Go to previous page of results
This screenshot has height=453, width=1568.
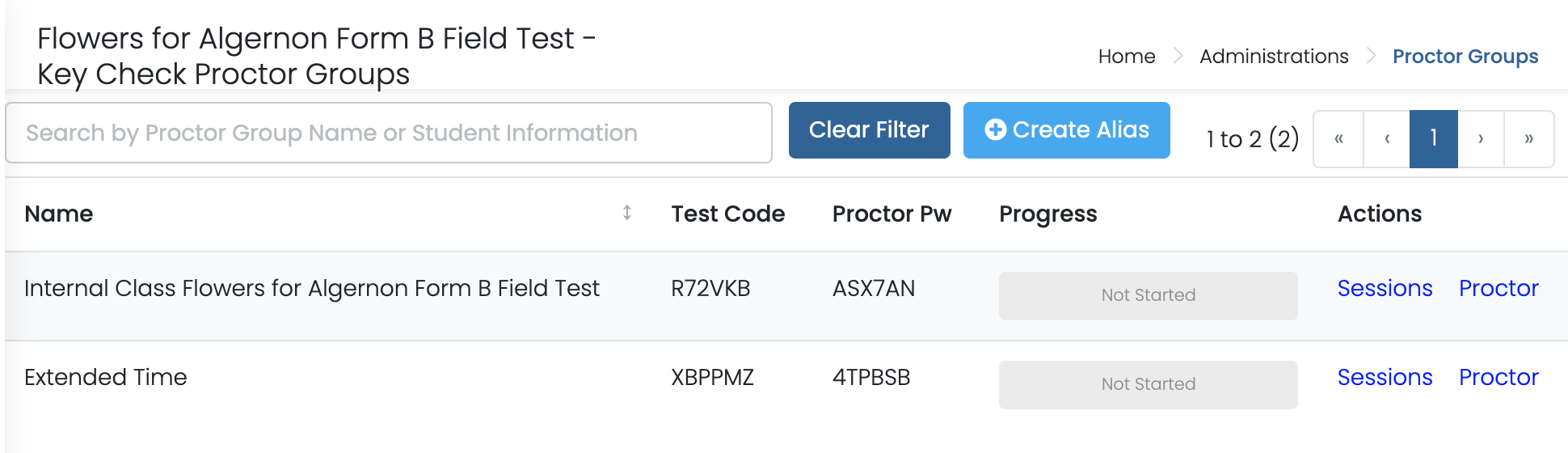1387,139
